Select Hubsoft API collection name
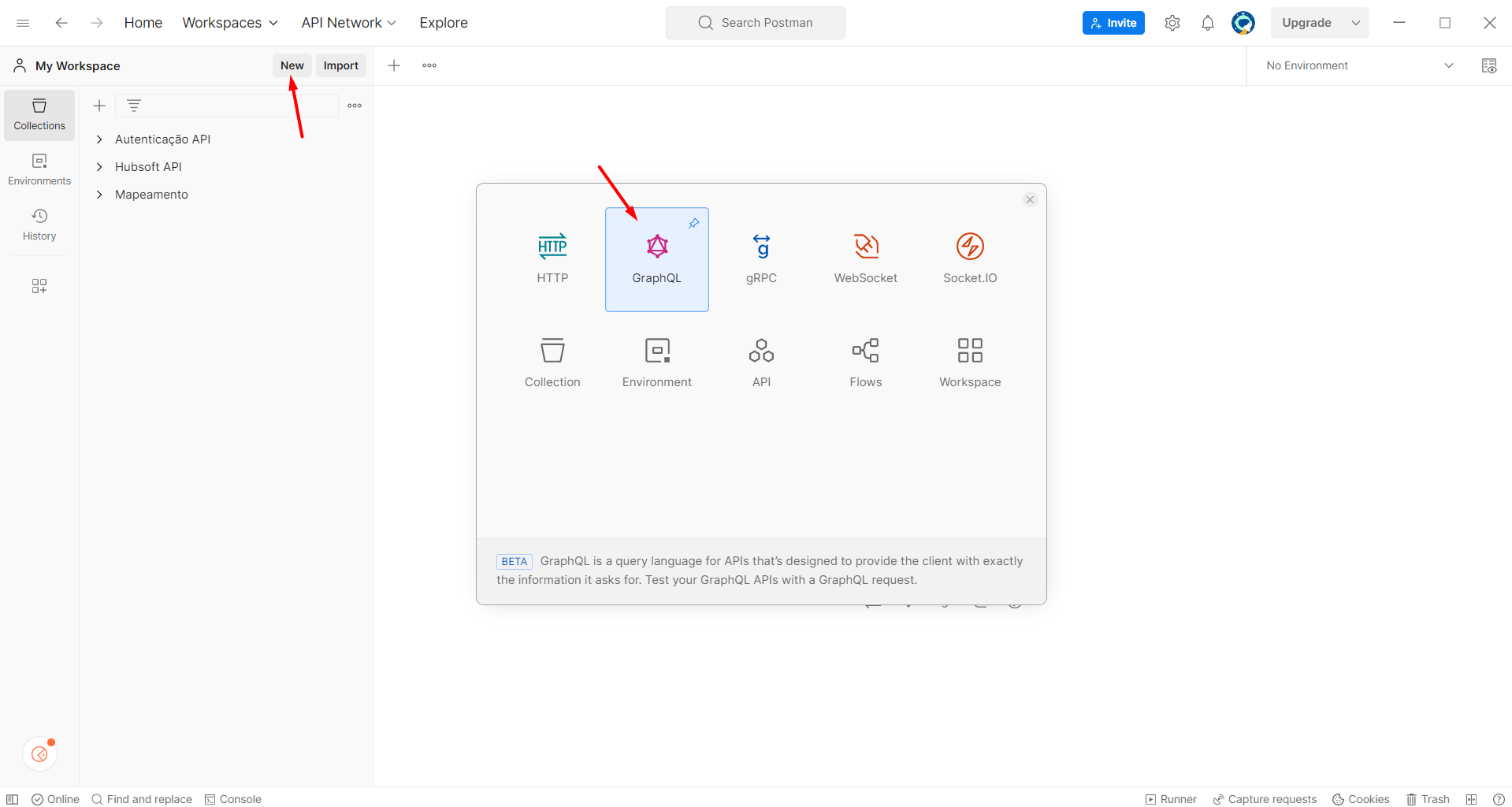Screen dimensions: 1512x807 [148, 167]
